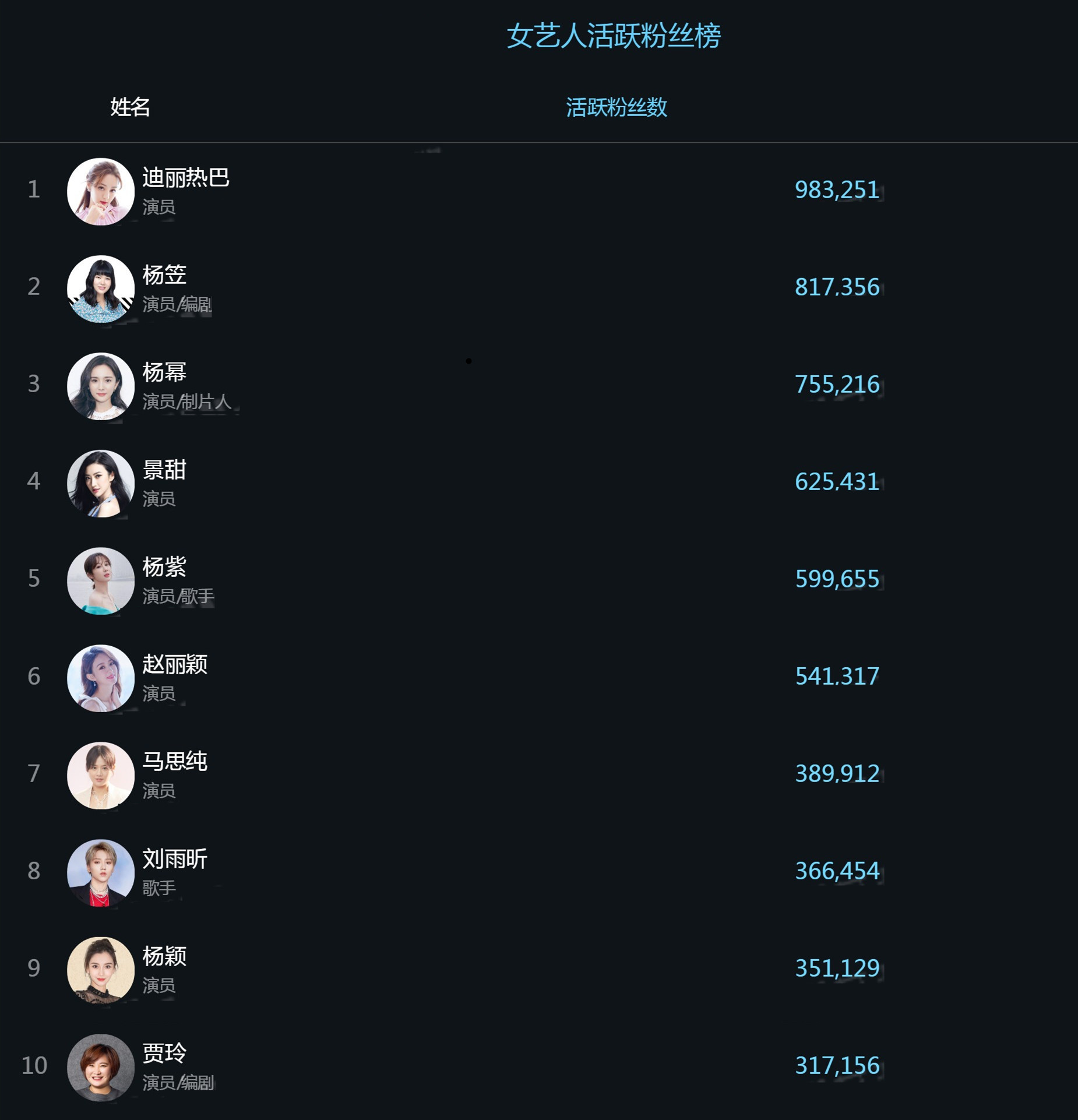Screen dimensions: 1078x1120
Task: Click Yang Li's profile avatar
Action: pos(102,288)
